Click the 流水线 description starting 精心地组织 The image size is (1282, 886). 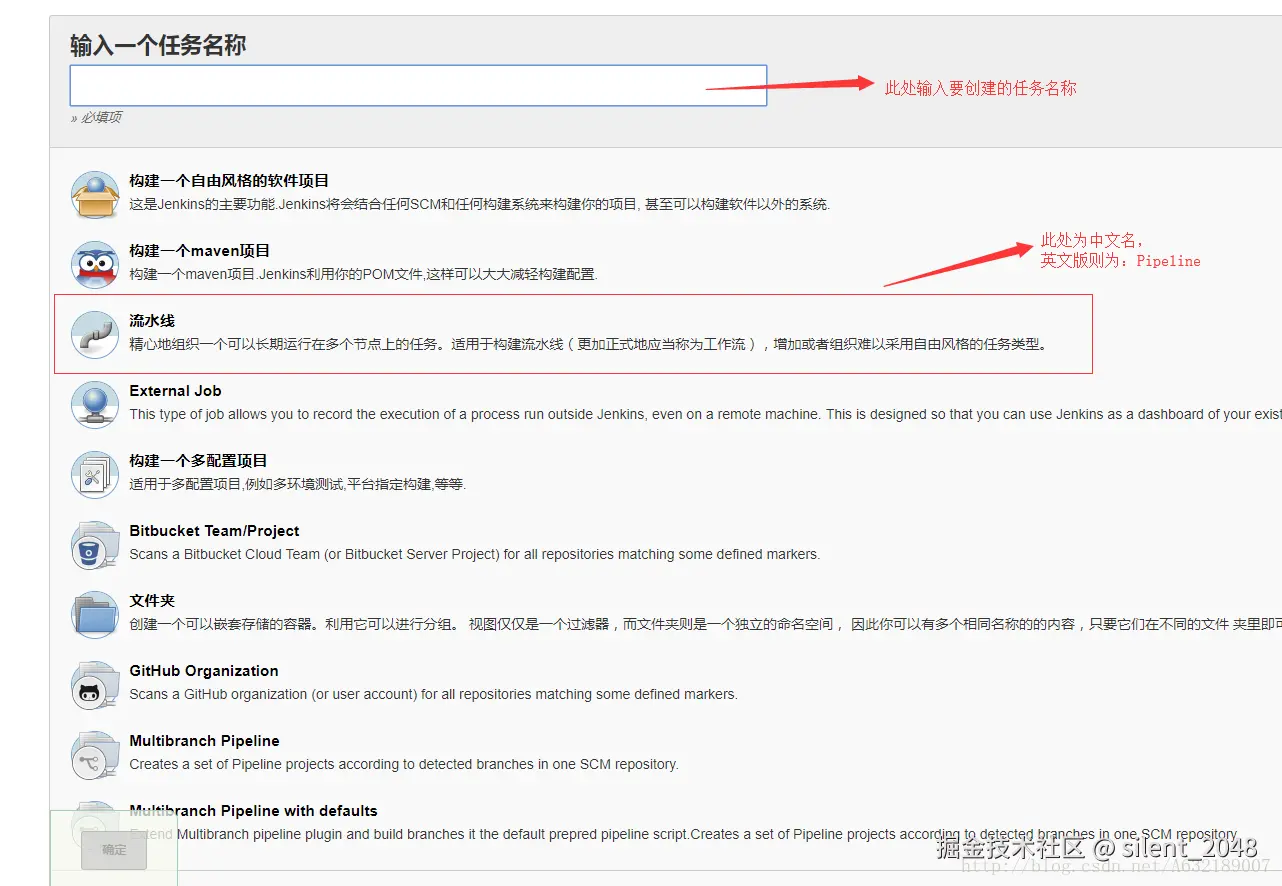tap(588, 344)
